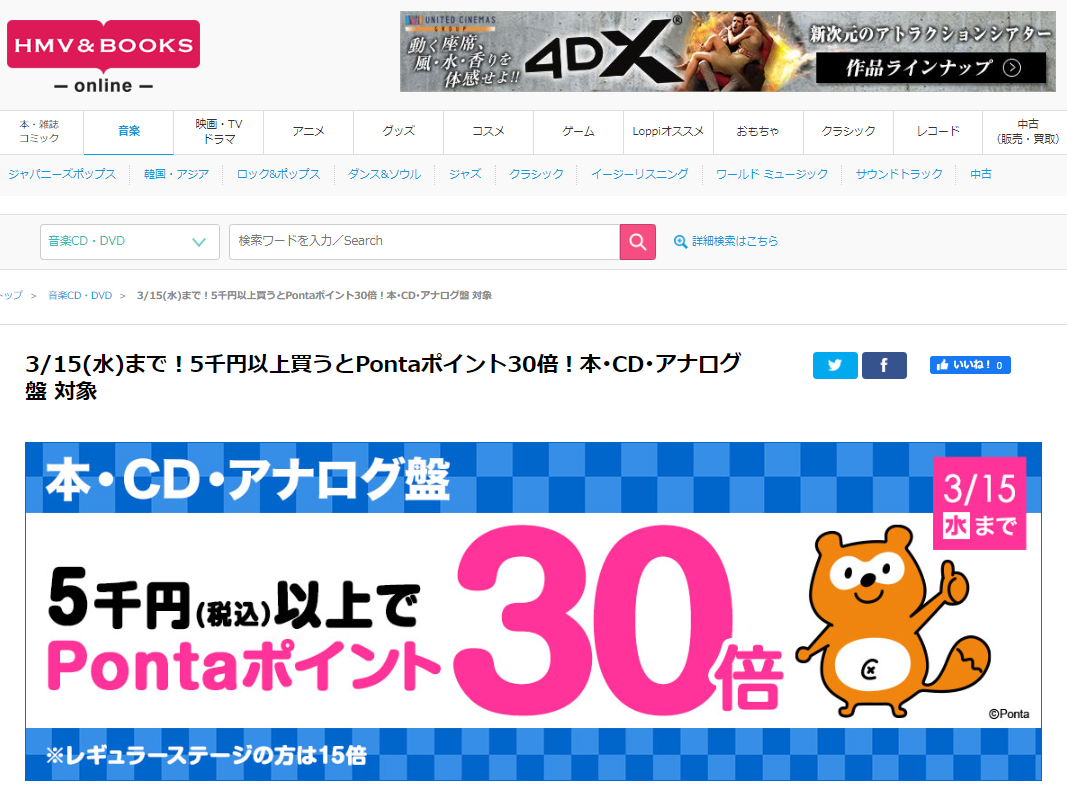1067x787 pixels.
Task: Share on Twitter with bird icon
Action: [x=835, y=365]
